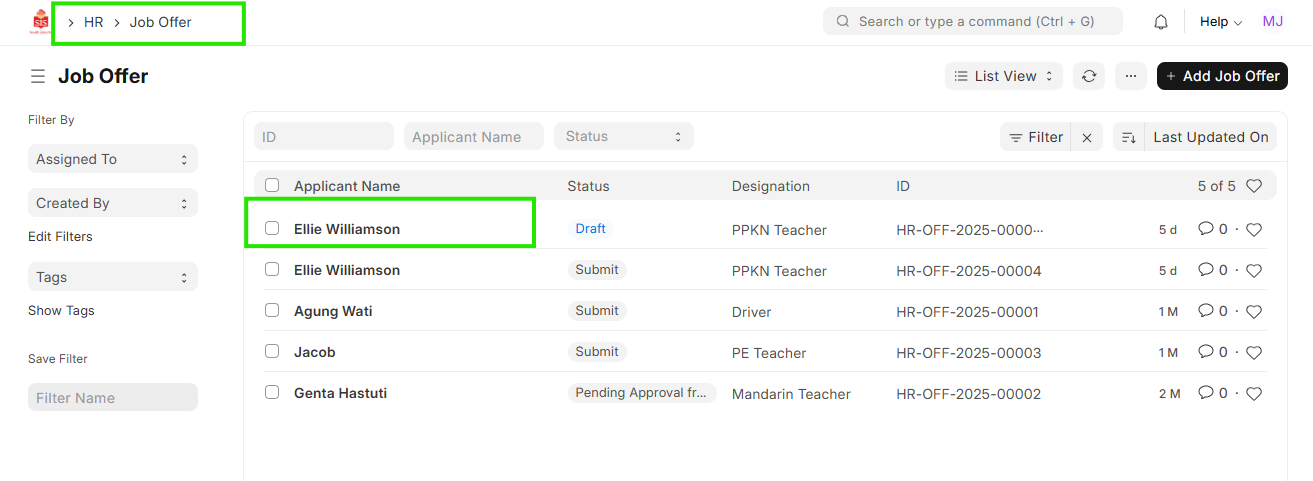Expand the Assigned To filter dropdown
Image resolution: width=1313 pixels, height=481 pixels.
coord(112,159)
